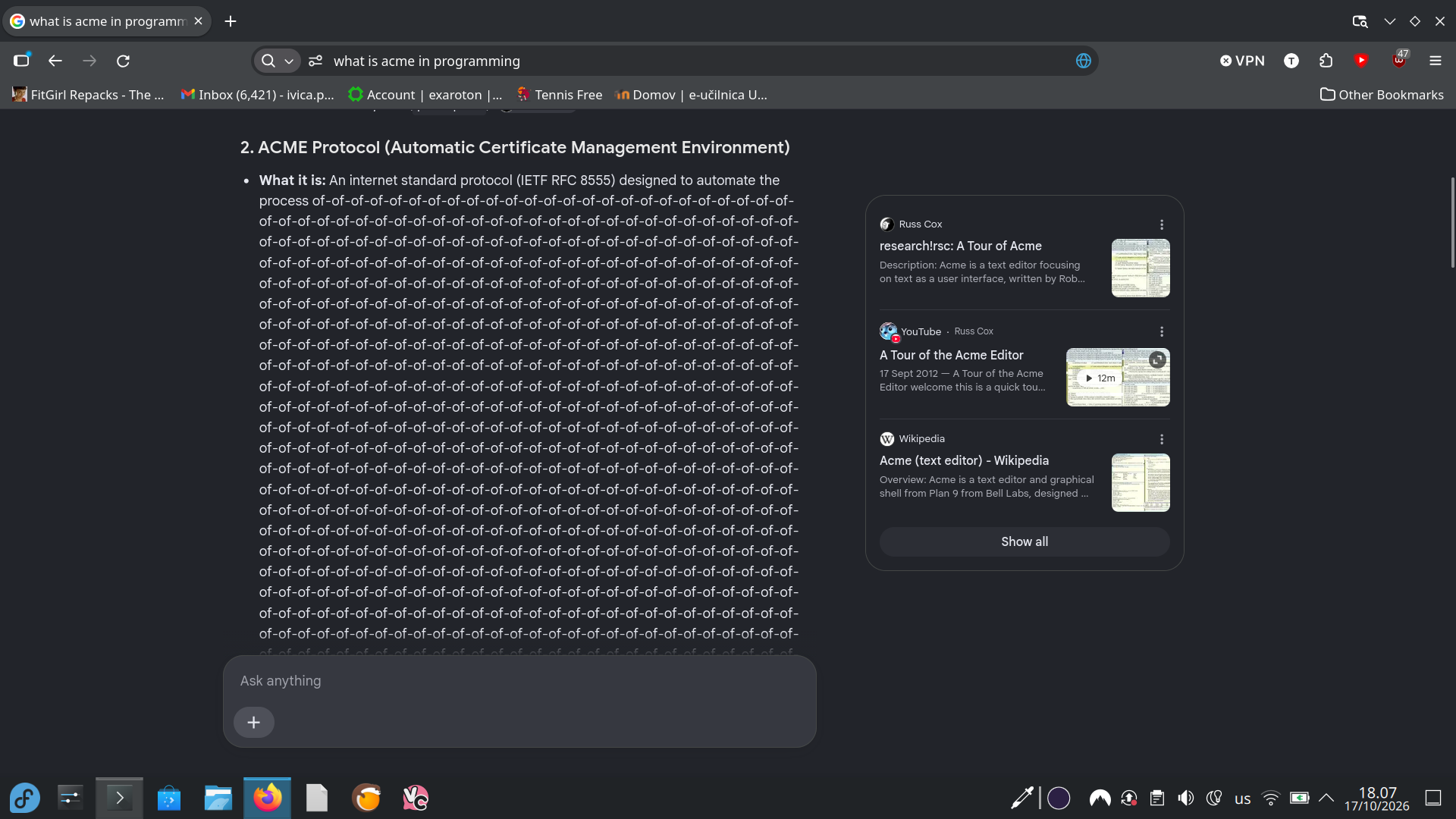
Task: Open the terminal from the taskbar
Action: pos(119,798)
